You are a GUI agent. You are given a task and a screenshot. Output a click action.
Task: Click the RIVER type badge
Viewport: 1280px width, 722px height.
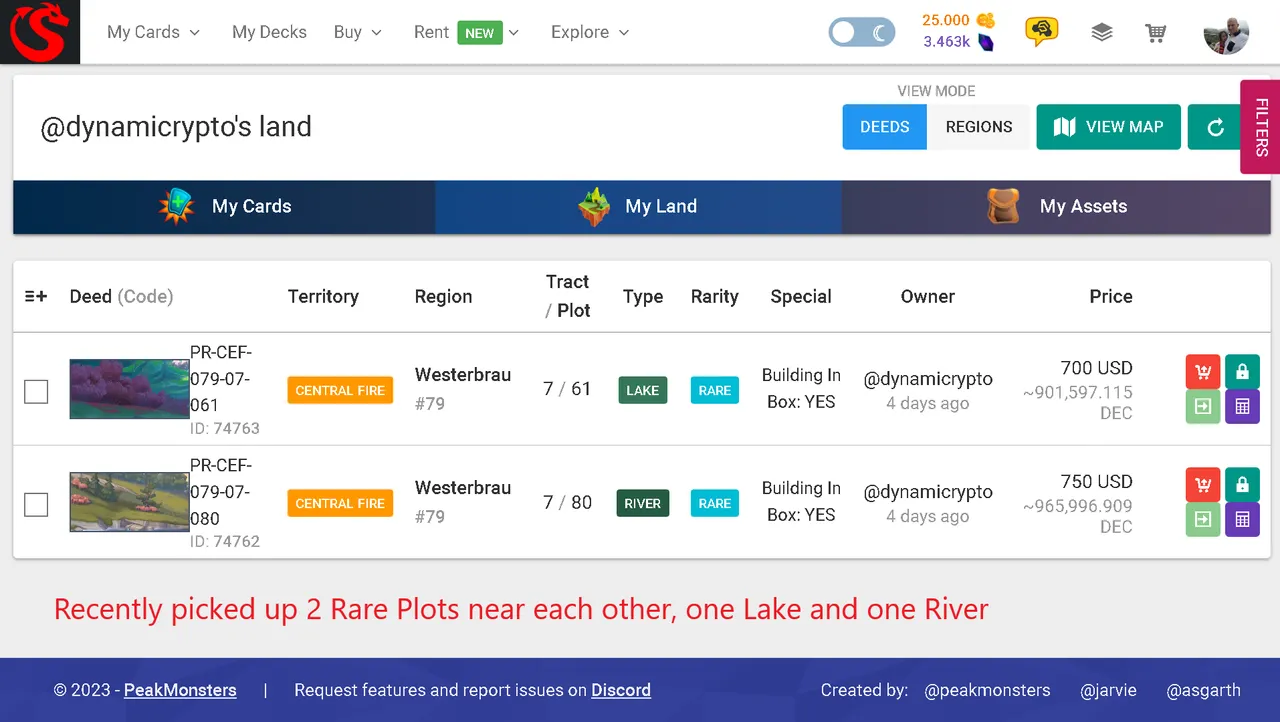pyautogui.click(x=643, y=503)
